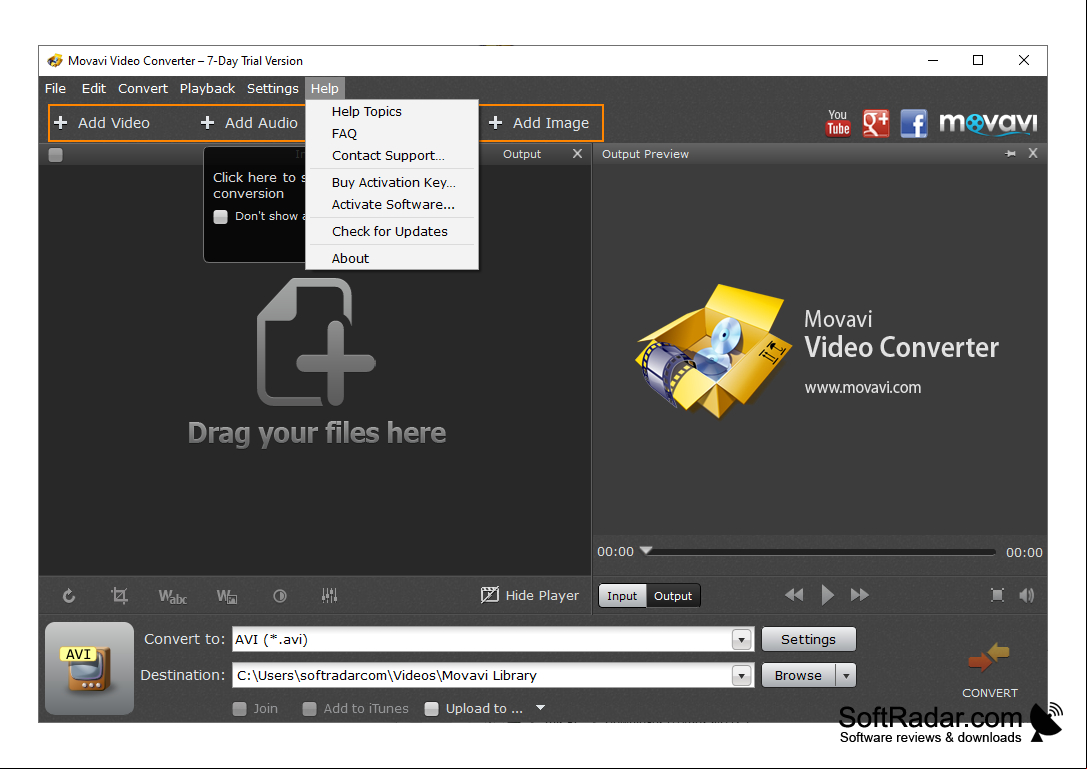The height and width of the screenshot is (769, 1087).
Task: Open the Facebook icon
Action: [914, 123]
